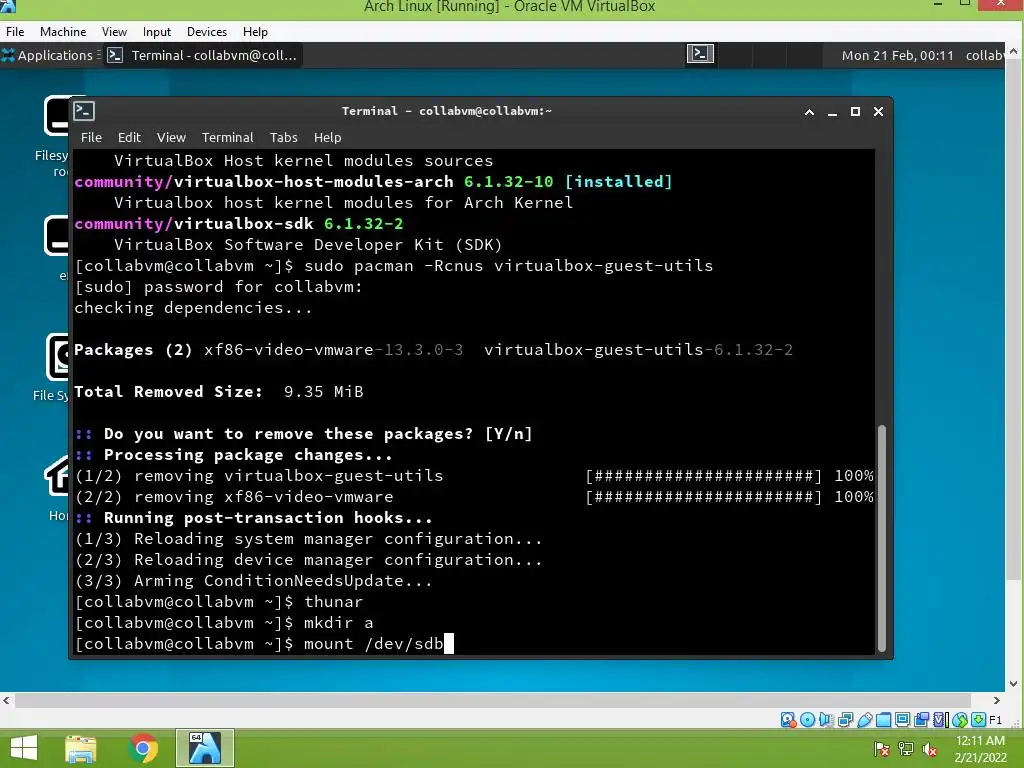Viewport: 1024px width, 768px height.
Task: Open the Terminal window's Help menu
Action: [x=327, y=138]
